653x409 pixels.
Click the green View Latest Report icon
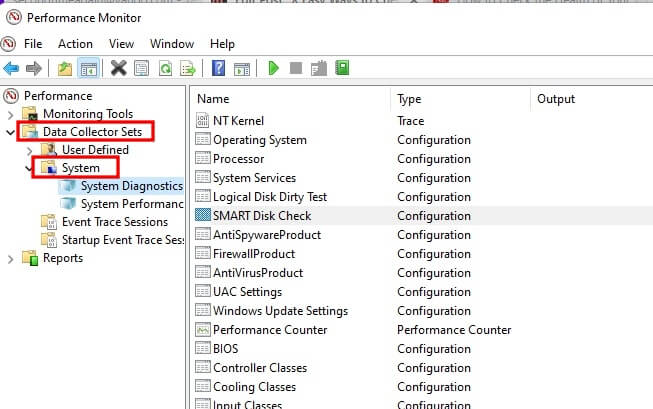coord(342,68)
